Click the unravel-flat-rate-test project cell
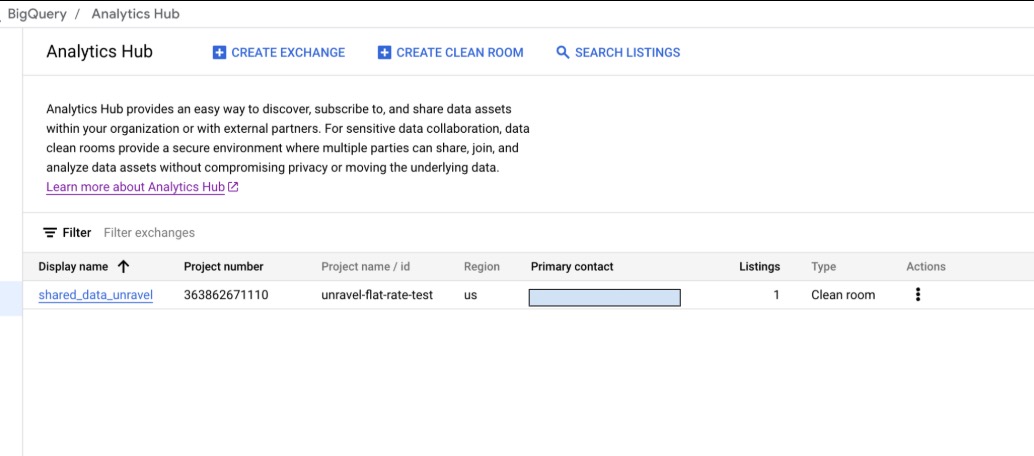 click(x=377, y=295)
